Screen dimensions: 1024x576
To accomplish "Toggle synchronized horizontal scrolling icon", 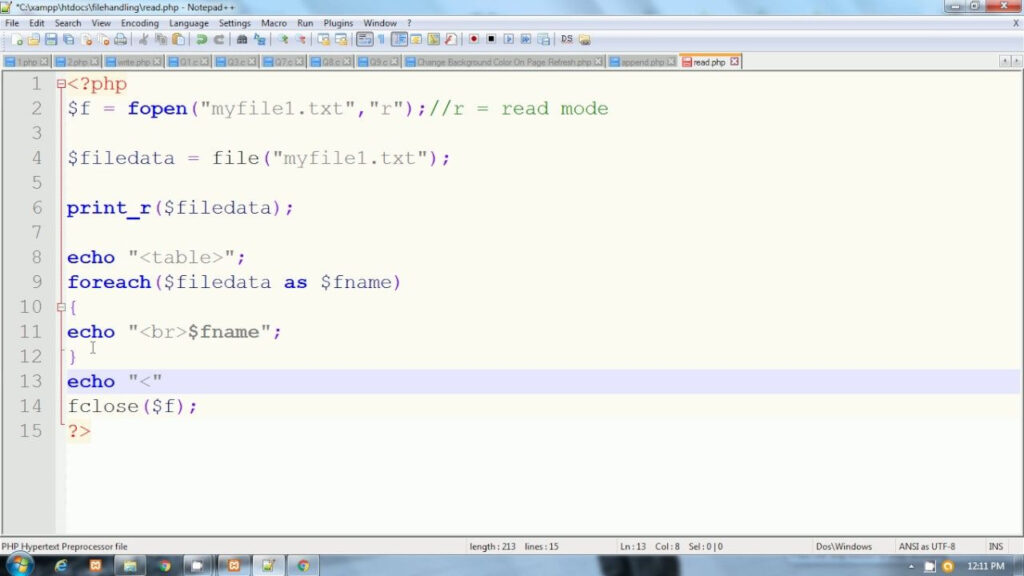I will pos(341,40).
